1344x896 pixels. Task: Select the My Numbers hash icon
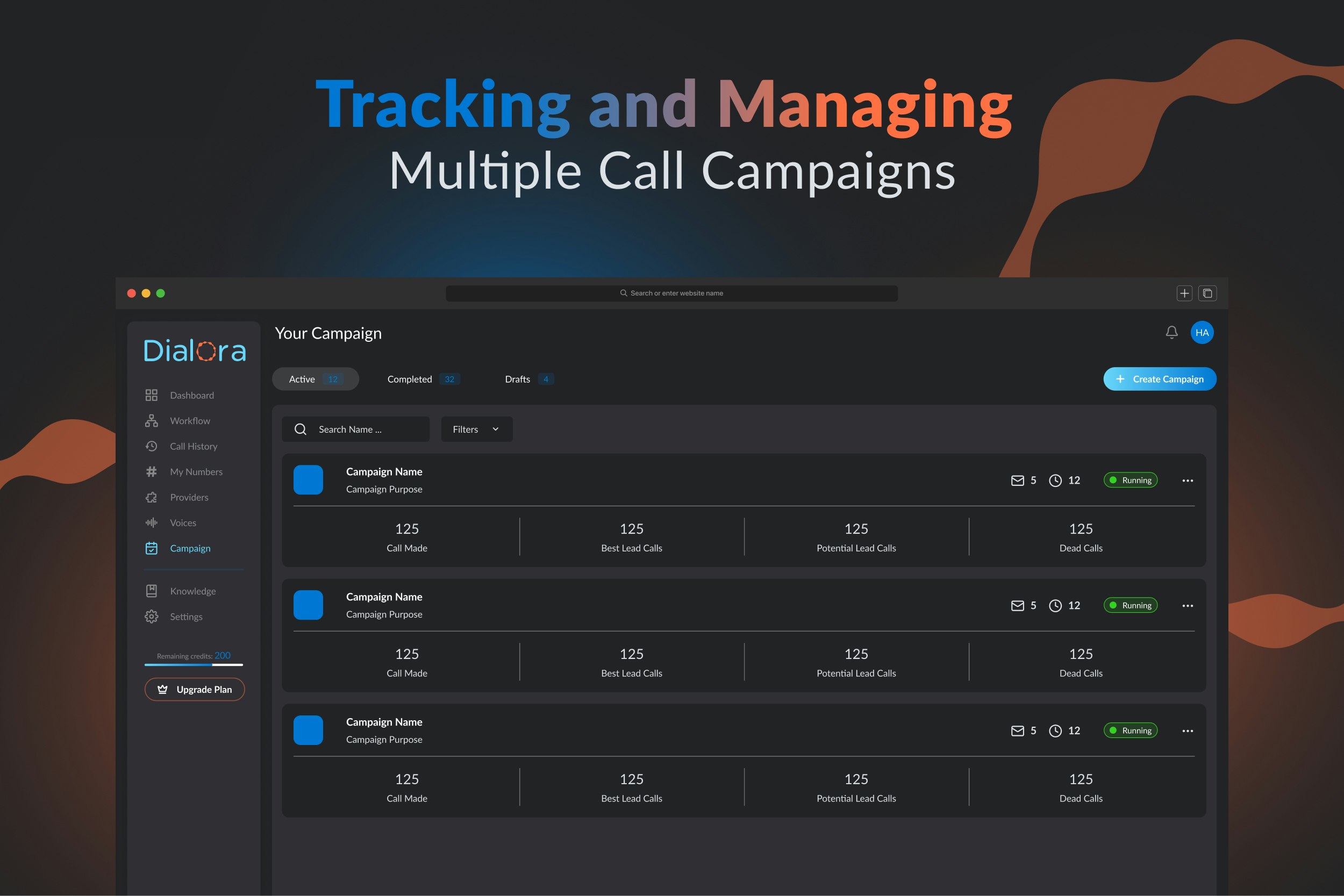[x=152, y=472]
